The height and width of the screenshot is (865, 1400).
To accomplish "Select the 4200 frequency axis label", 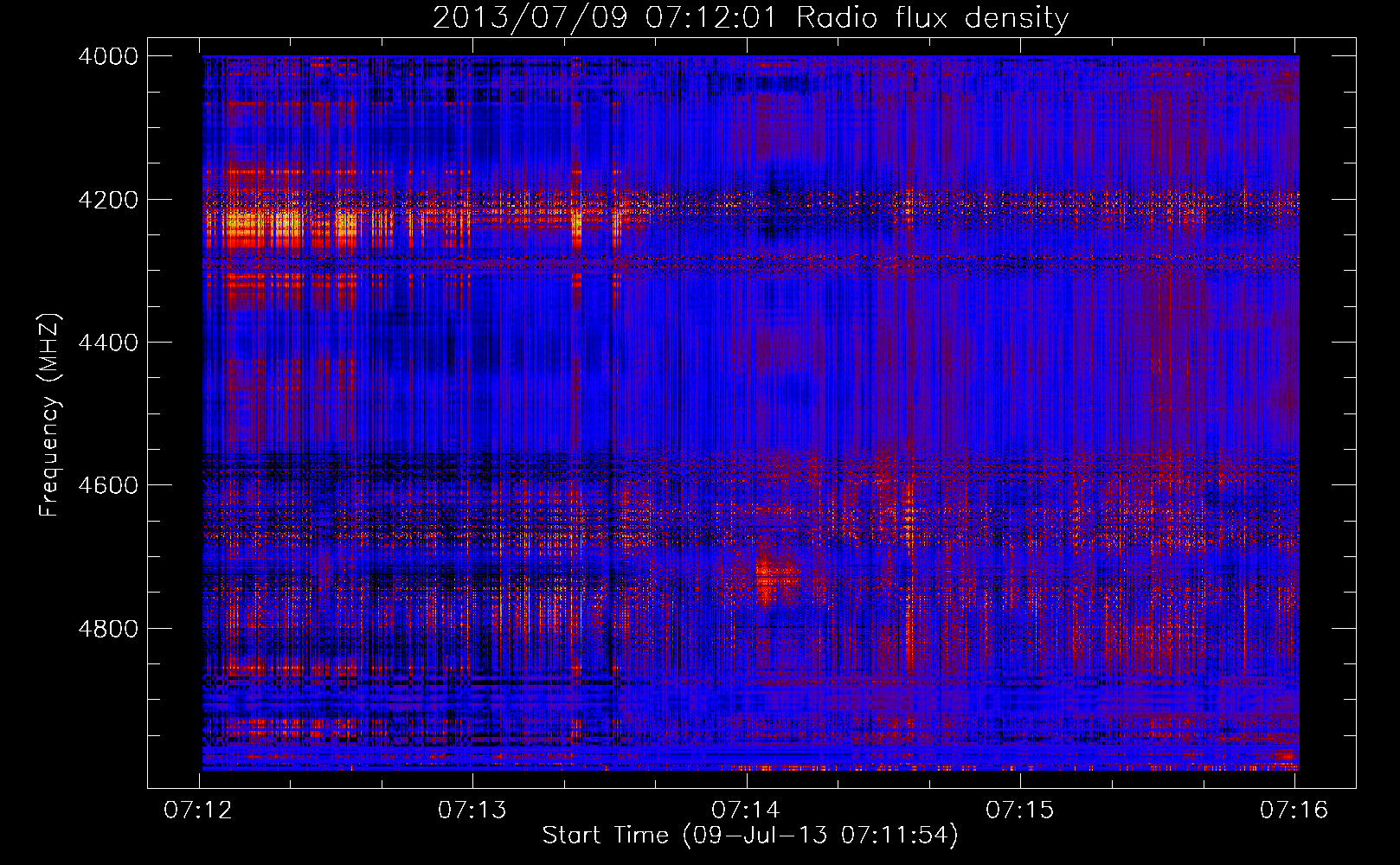I will 108,200.
